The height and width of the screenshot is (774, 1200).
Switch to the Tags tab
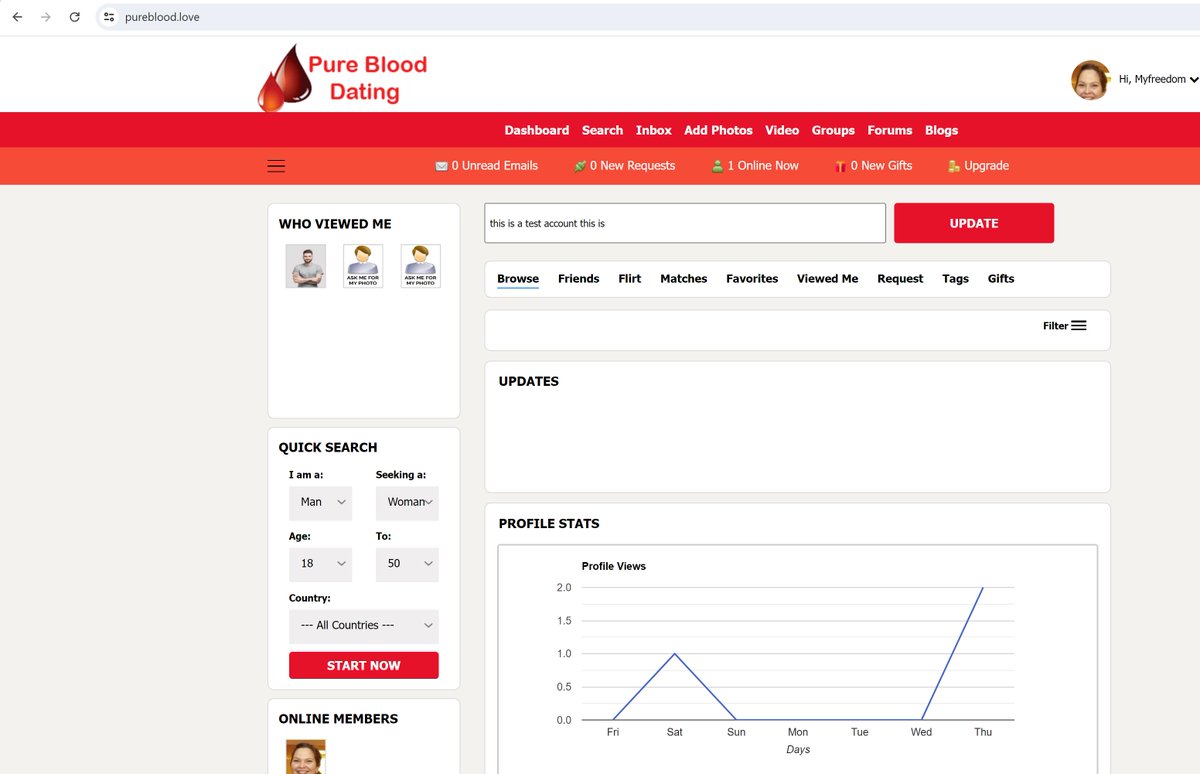(955, 279)
